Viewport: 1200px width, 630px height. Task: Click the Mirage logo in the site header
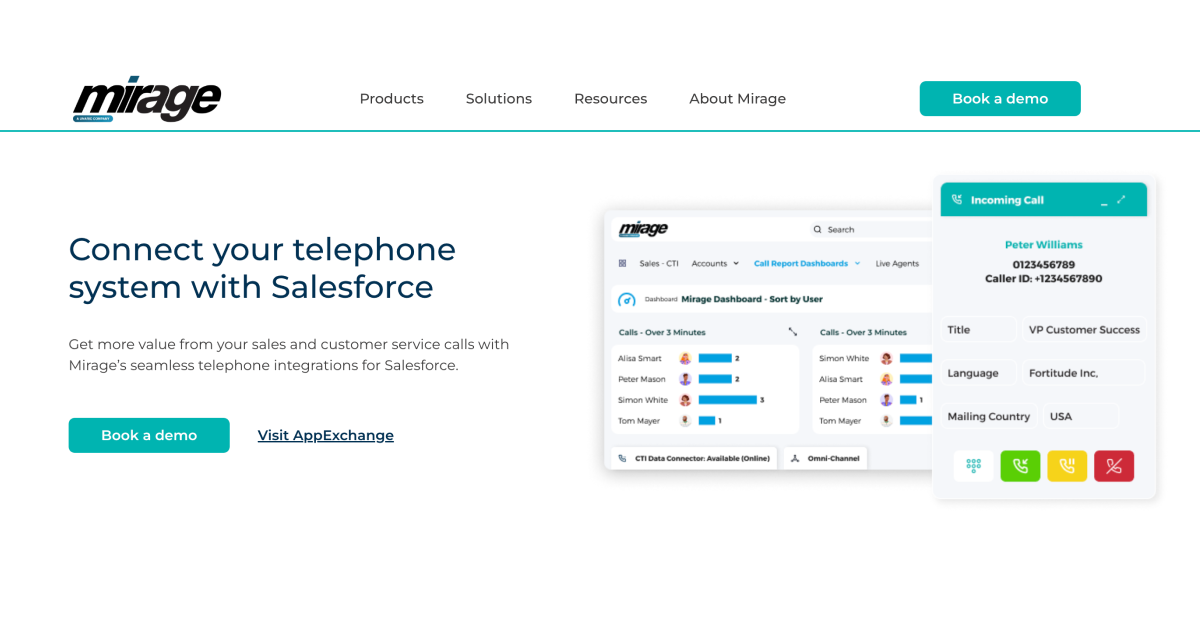pyautogui.click(x=147, y=99)
